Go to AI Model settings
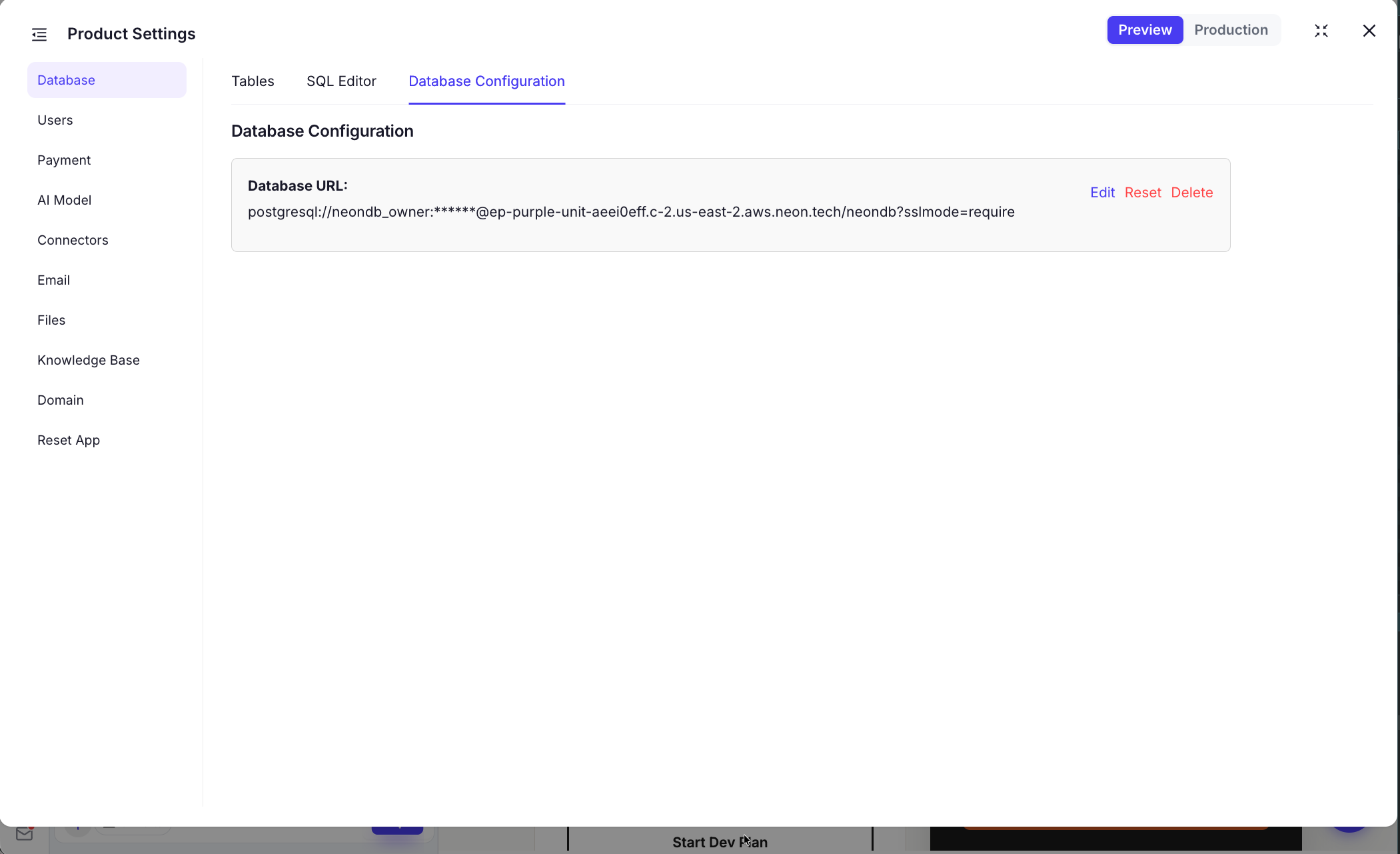The image size is (1400, 854). 65,200
